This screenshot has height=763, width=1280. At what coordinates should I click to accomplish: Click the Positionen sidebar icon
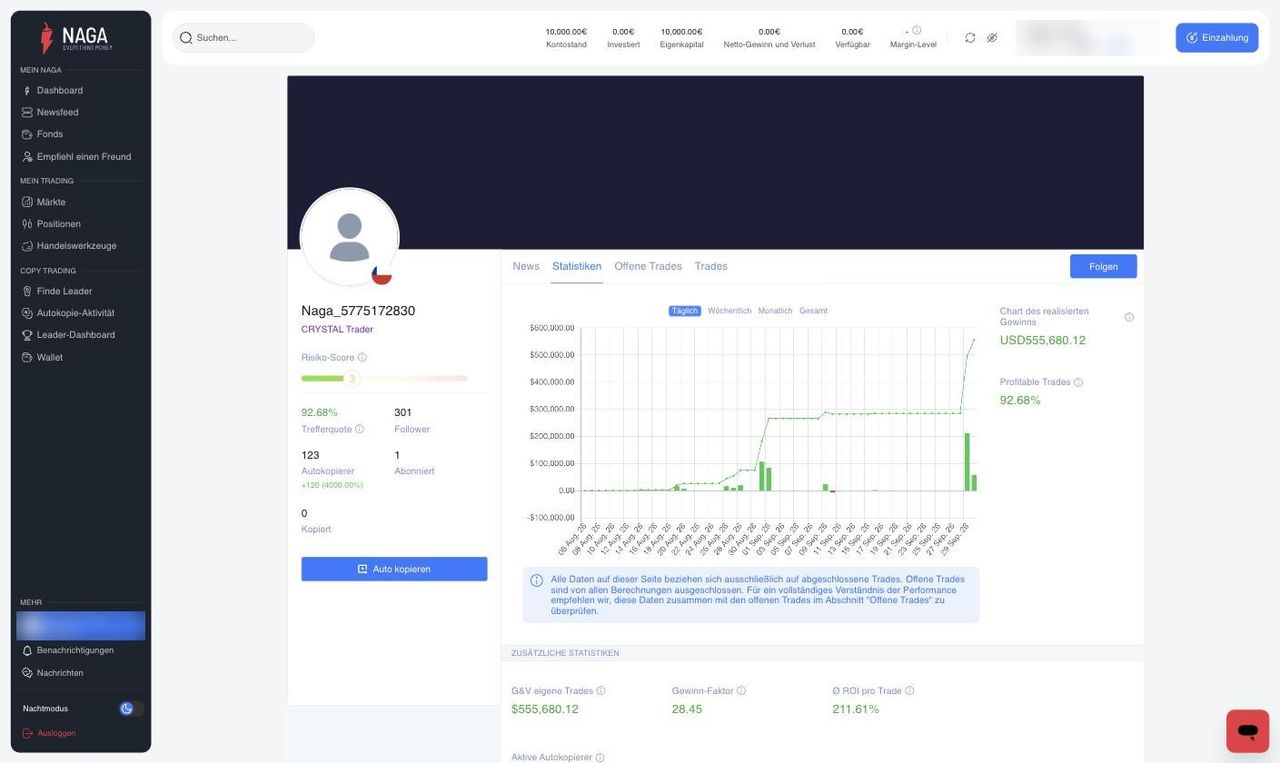click(x=27, y=224)
